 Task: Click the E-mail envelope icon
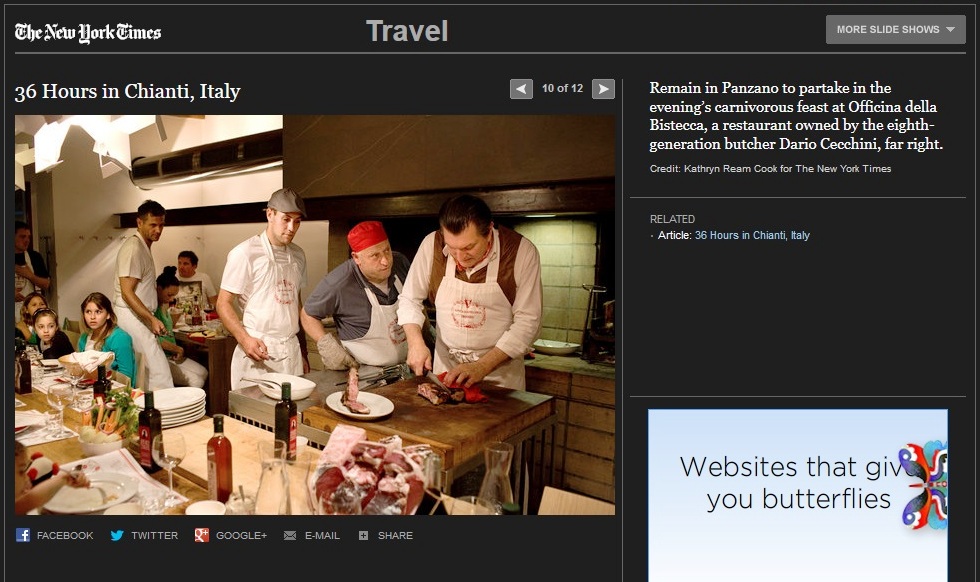(290, 535)
